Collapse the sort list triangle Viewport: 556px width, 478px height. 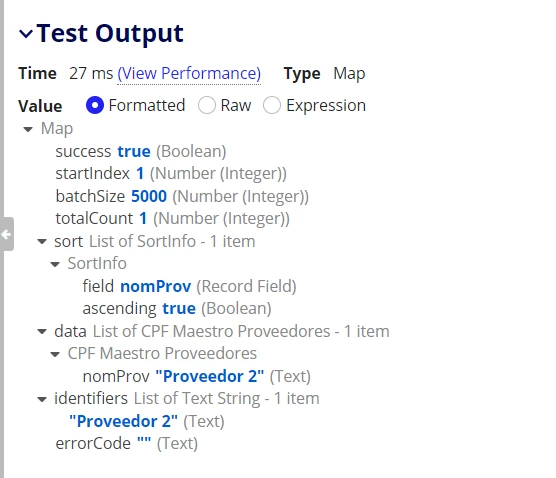42,242
